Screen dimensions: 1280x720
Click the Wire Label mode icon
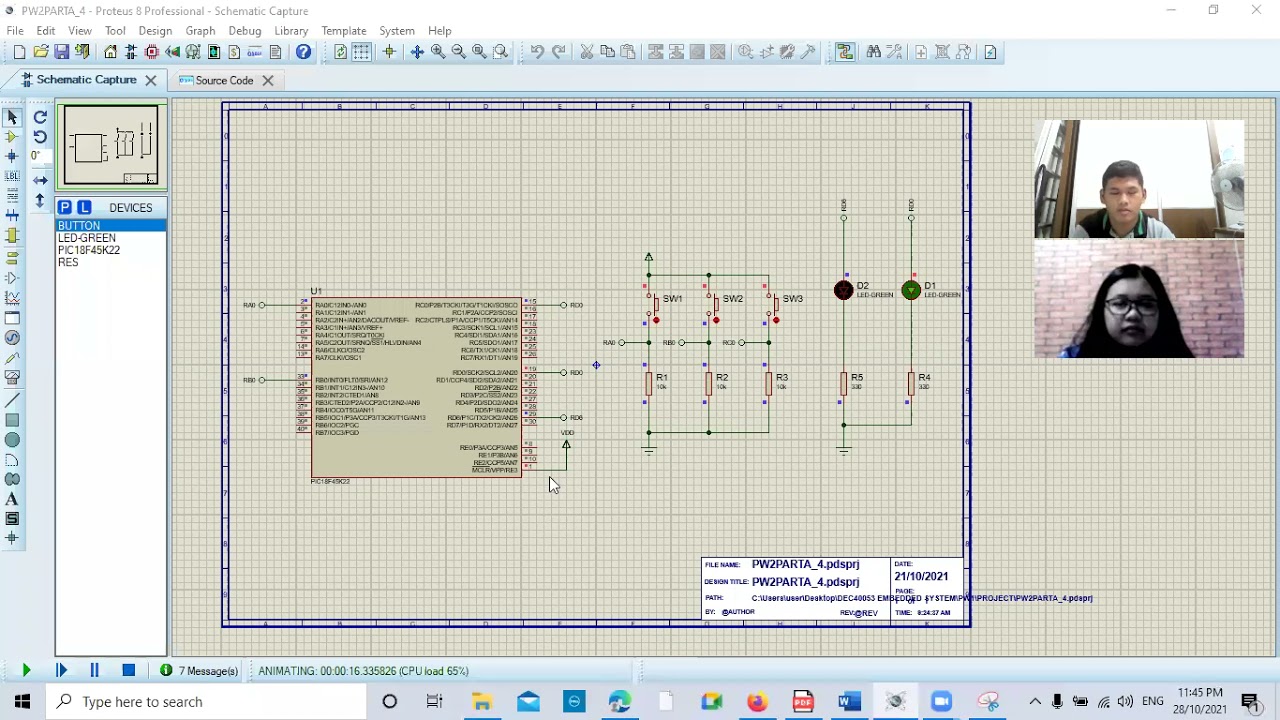tap(12, 176)
